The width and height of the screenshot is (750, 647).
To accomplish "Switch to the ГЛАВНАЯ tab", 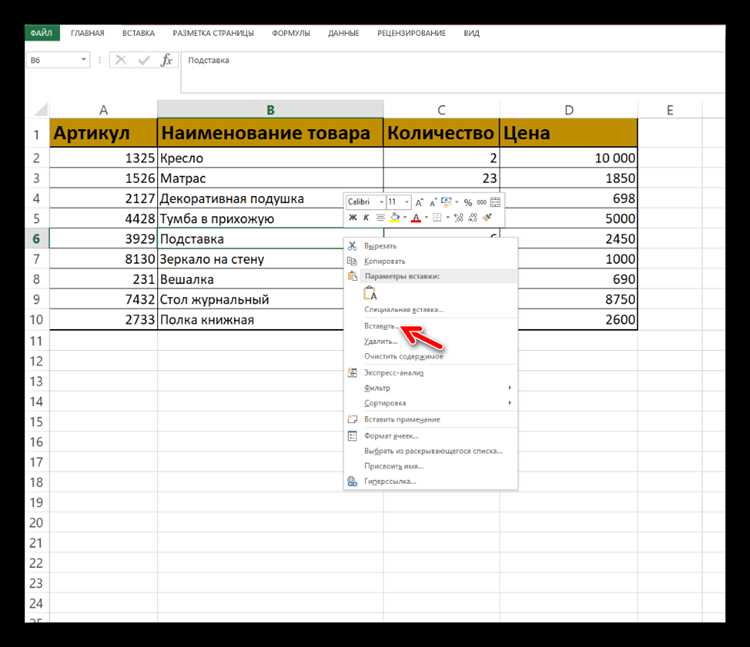I will 87,33.
